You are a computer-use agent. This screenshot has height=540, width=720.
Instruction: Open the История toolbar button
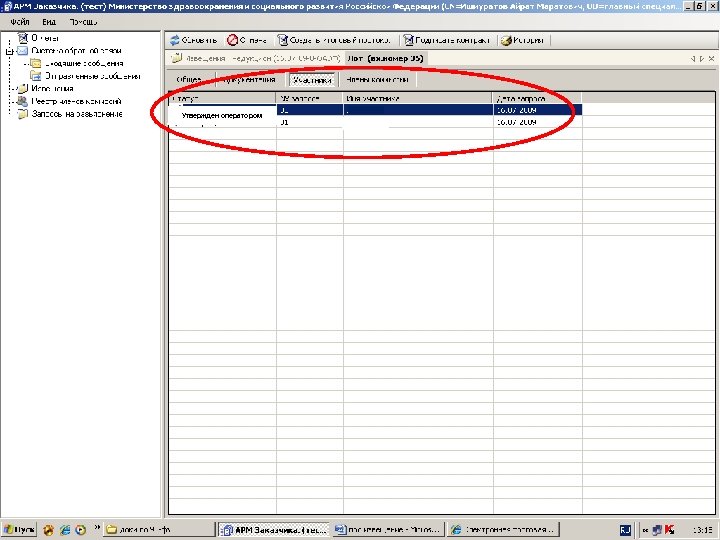click(x=523, y=40)
